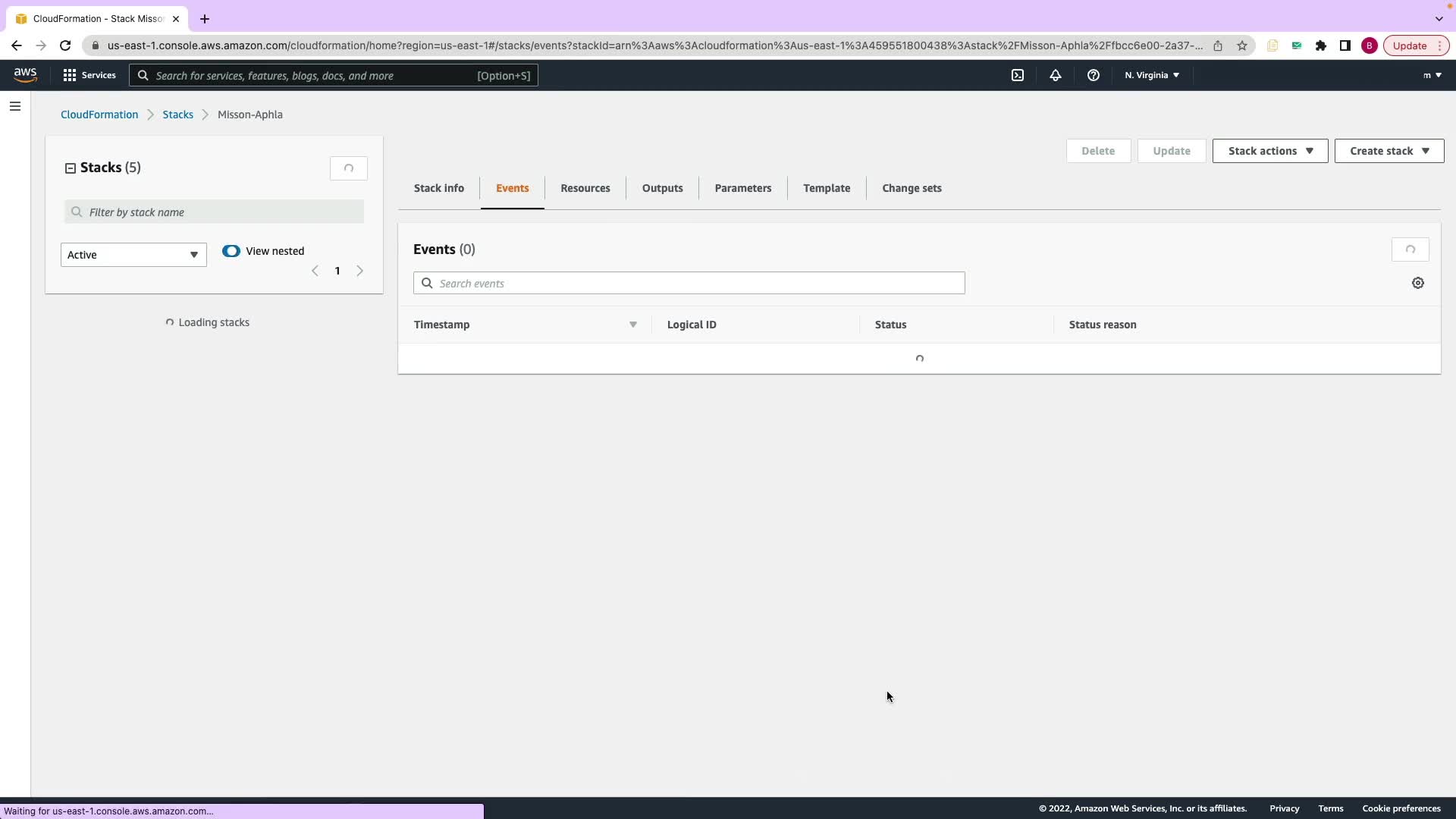Switch to the Resources tab
This screenshot has width=1456, height=819.
(585, 188)
